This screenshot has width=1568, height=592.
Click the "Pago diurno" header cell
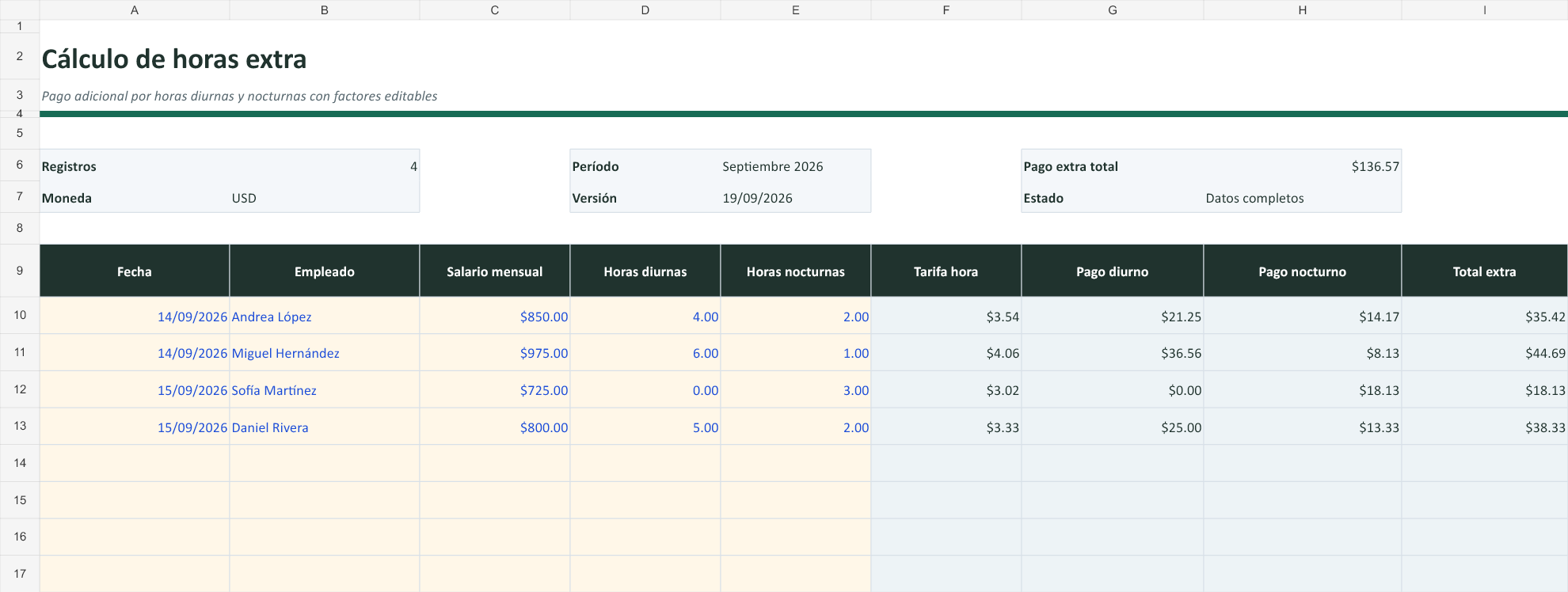point(1113,271)
